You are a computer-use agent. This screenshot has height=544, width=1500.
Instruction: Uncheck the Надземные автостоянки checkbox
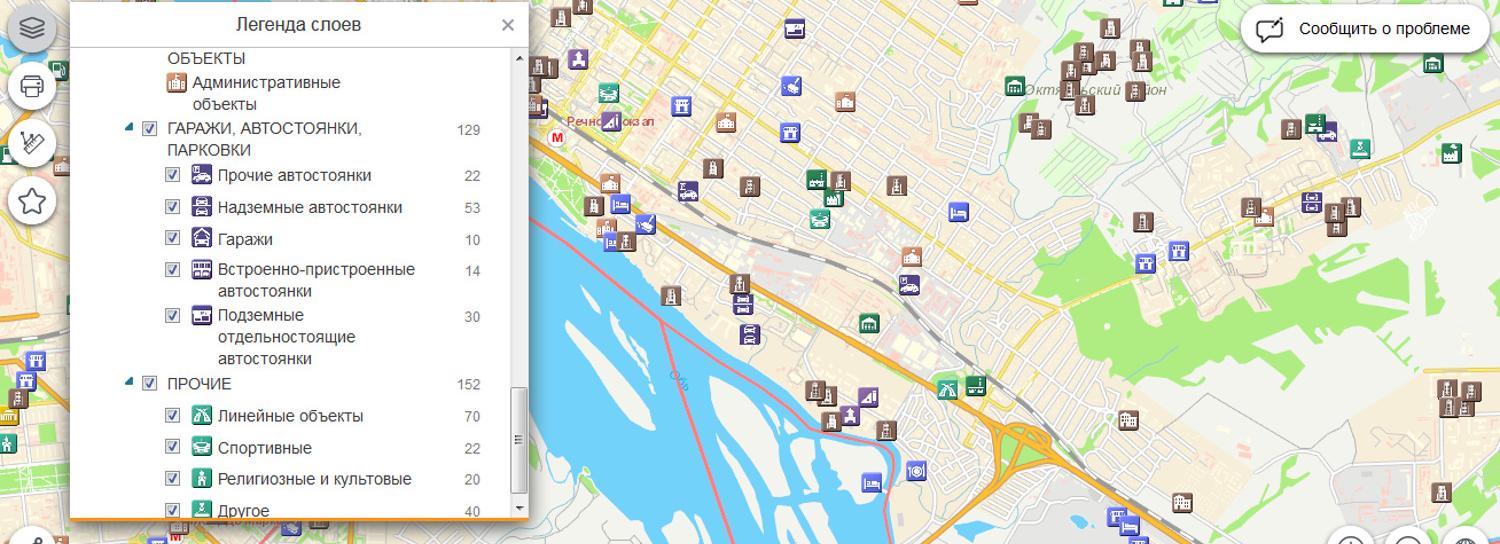pos(173,207)
